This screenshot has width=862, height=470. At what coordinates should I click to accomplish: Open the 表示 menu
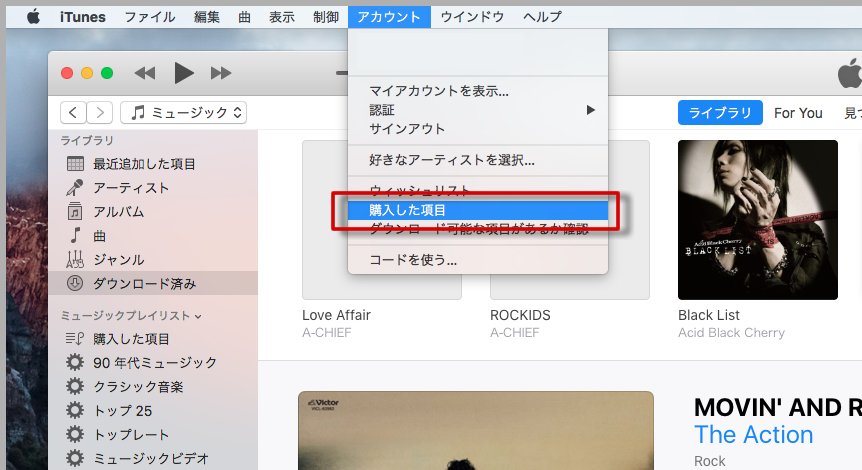click(x=281, y=17)
